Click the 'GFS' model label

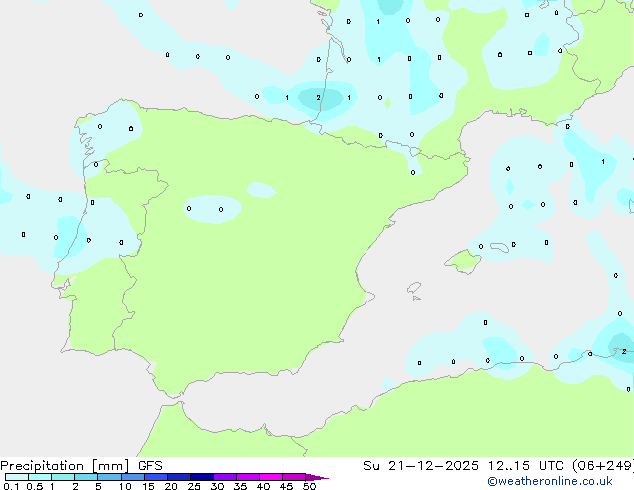150,466
